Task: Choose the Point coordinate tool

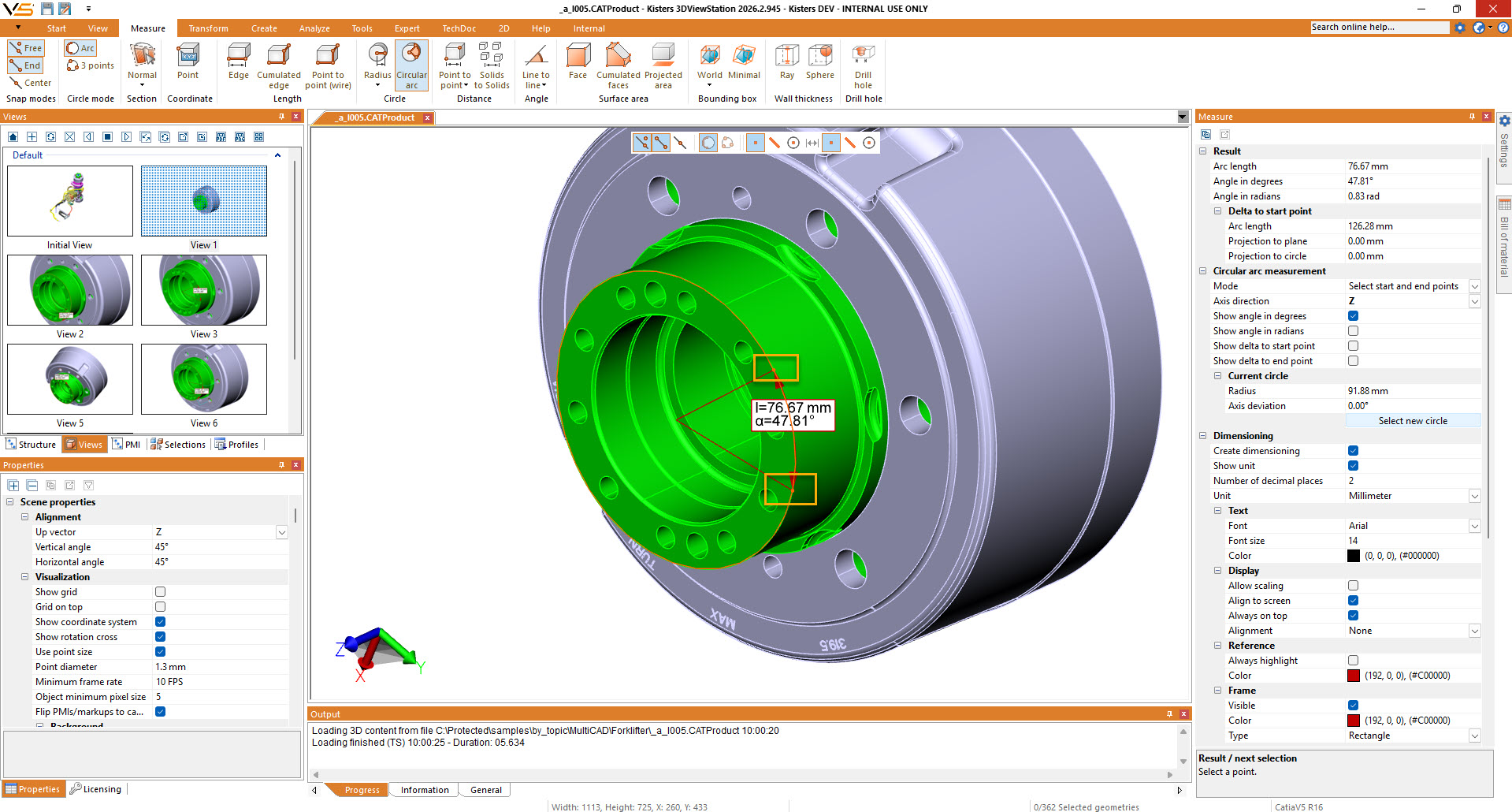Action: pyautogui.click(x=188, y=61)
